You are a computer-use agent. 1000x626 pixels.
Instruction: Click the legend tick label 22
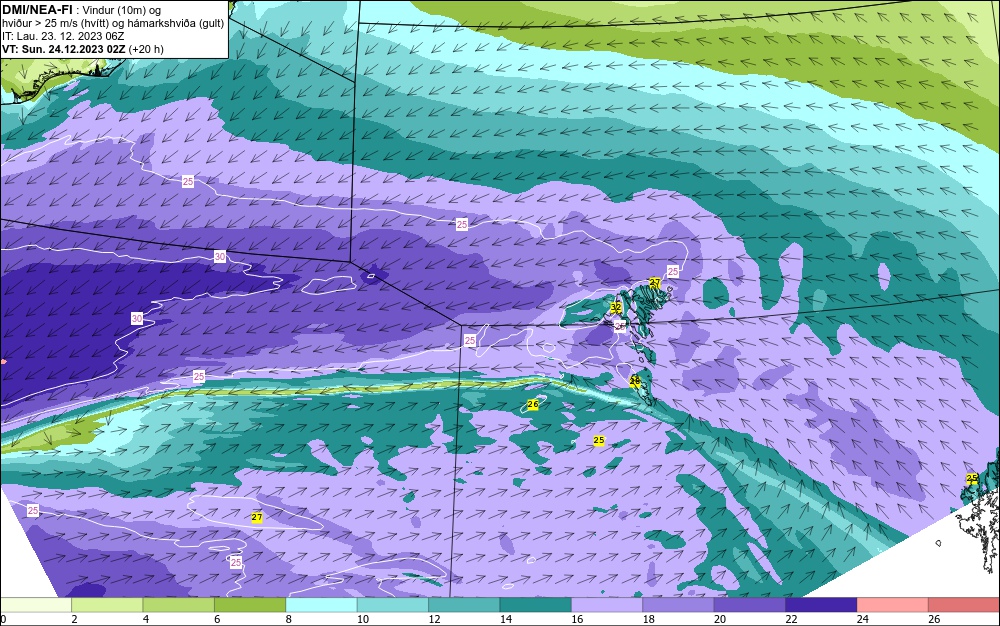coord(791,619)
